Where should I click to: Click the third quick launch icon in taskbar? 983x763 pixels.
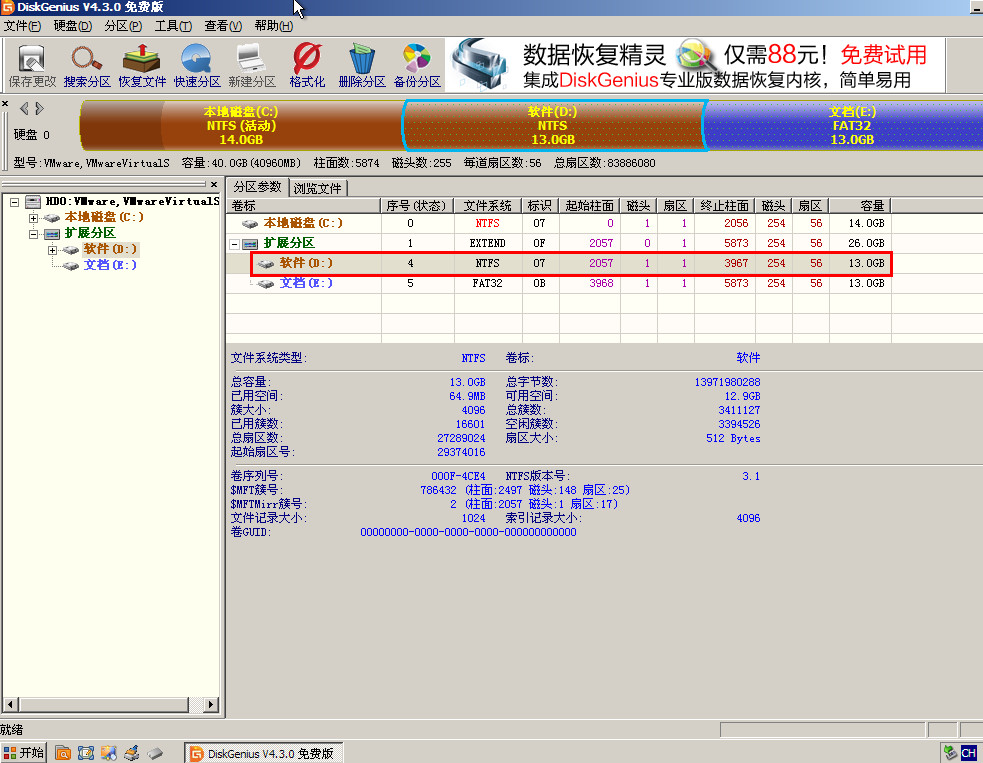(x=109, y=753)
